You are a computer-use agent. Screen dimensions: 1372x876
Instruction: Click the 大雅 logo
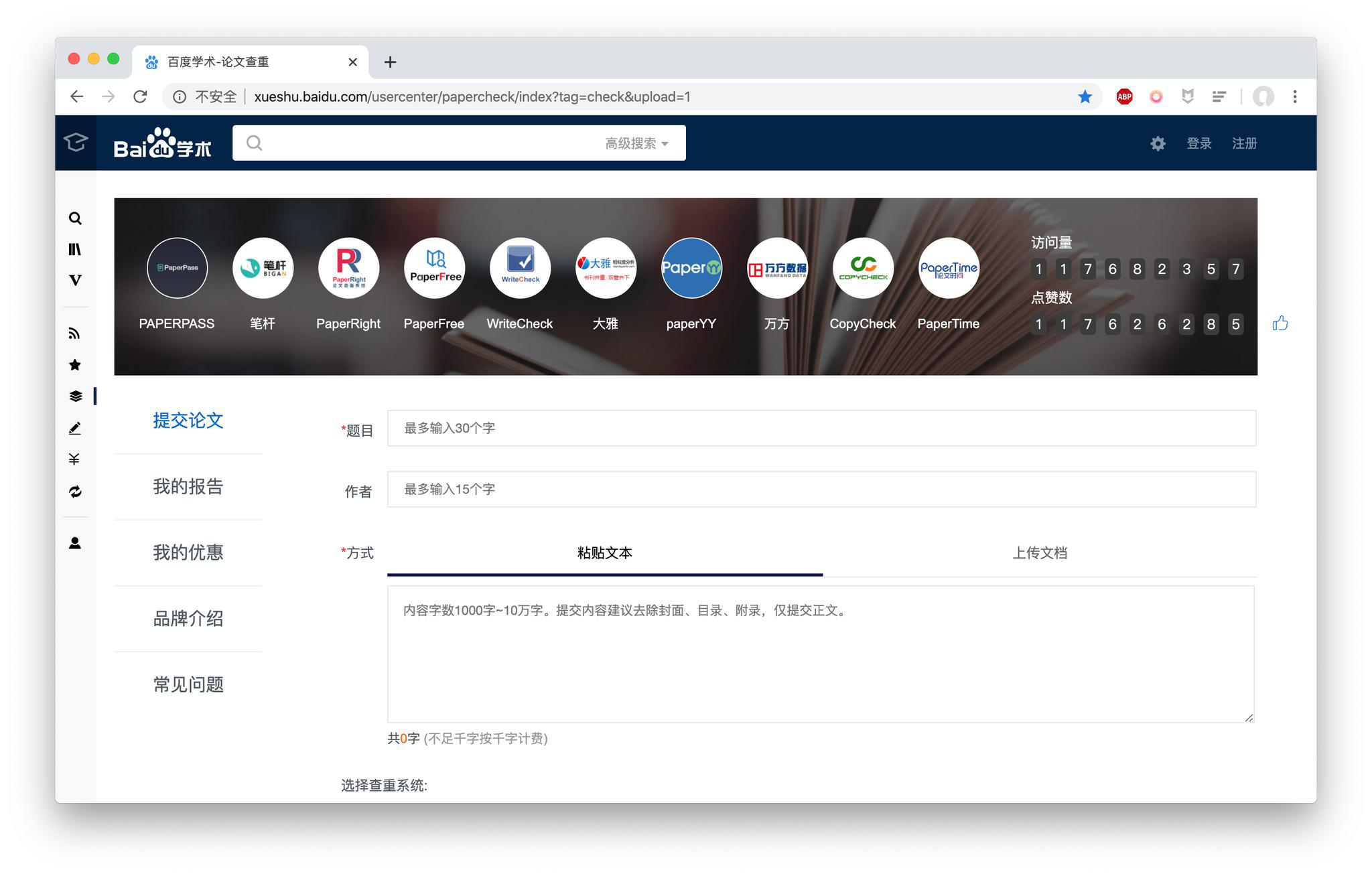606,268
